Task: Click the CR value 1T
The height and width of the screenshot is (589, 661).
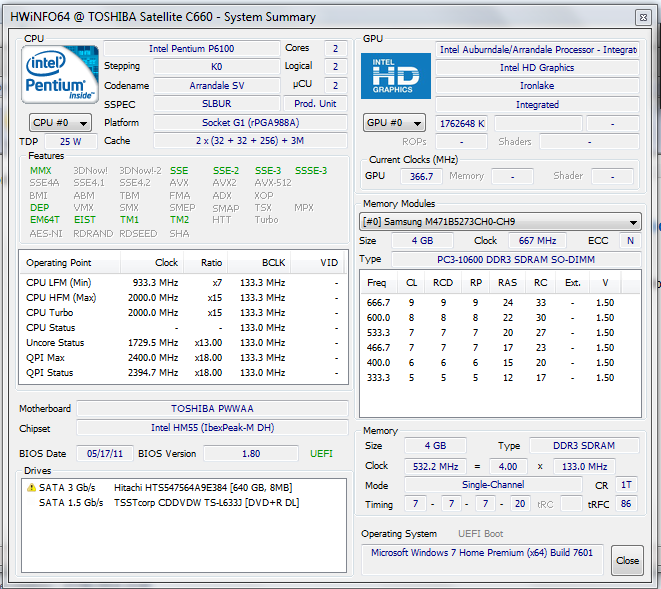Action: 626,485
